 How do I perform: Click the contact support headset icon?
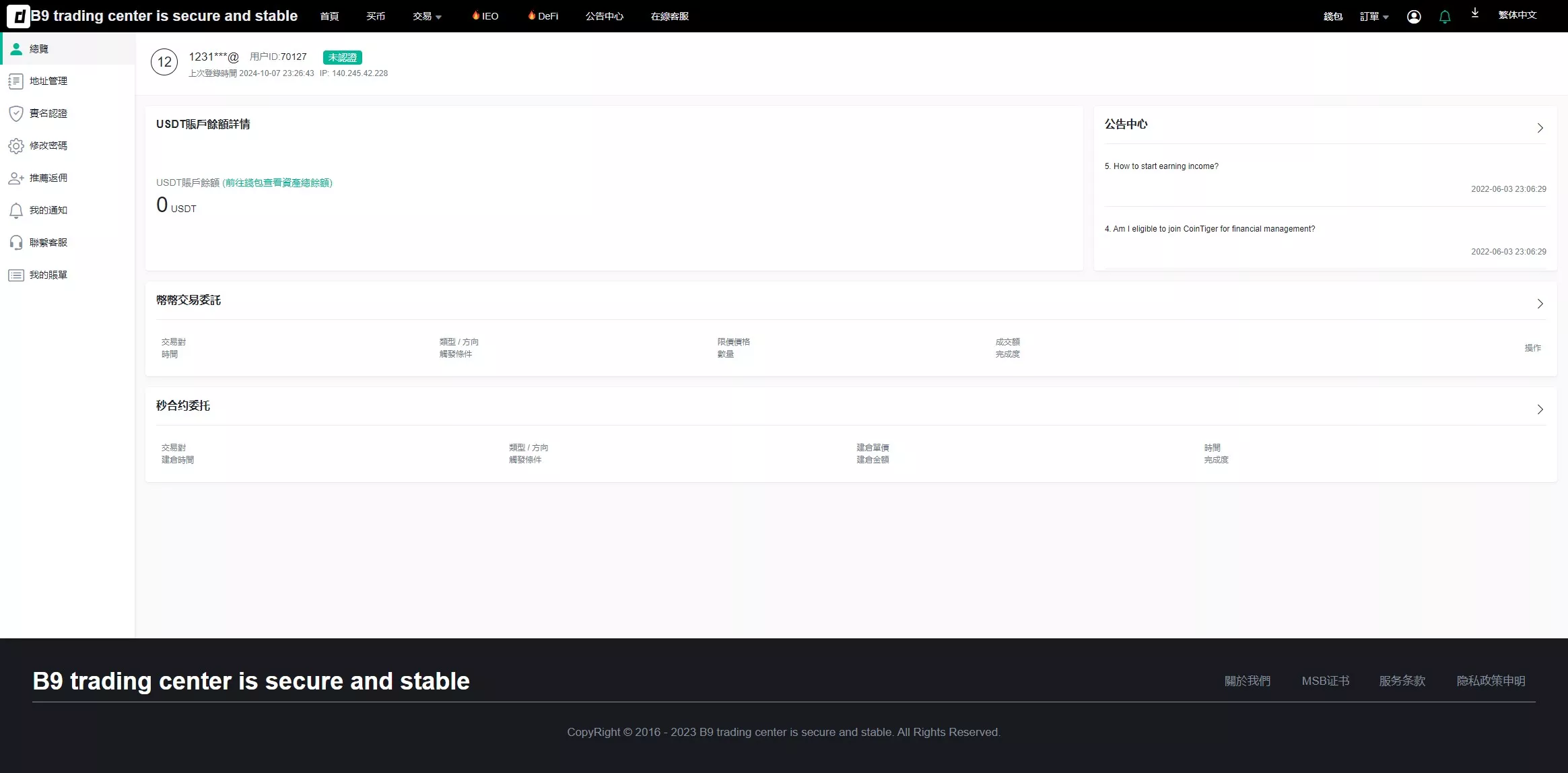pyautogui.click(x=15, y=243)
